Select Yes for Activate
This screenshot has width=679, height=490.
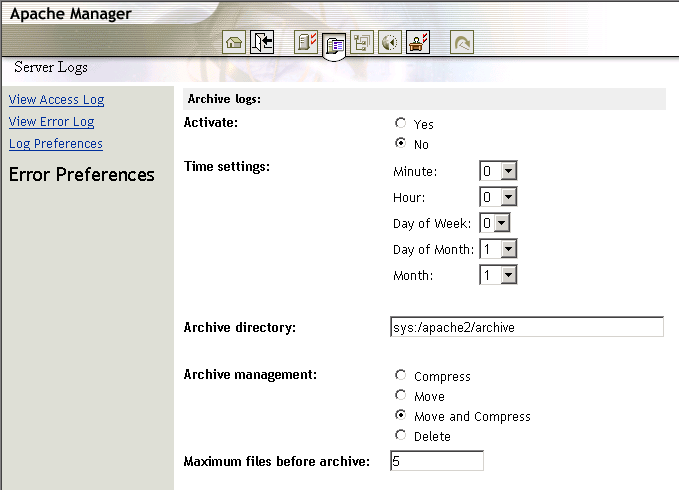click(401, 123)
